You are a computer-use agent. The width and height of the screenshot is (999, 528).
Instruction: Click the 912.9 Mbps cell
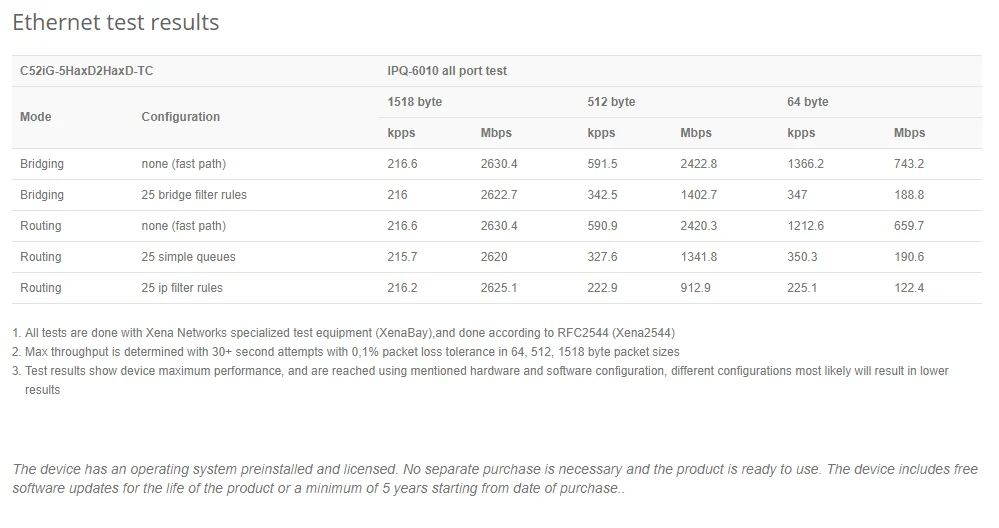click(x=696, y=288)
